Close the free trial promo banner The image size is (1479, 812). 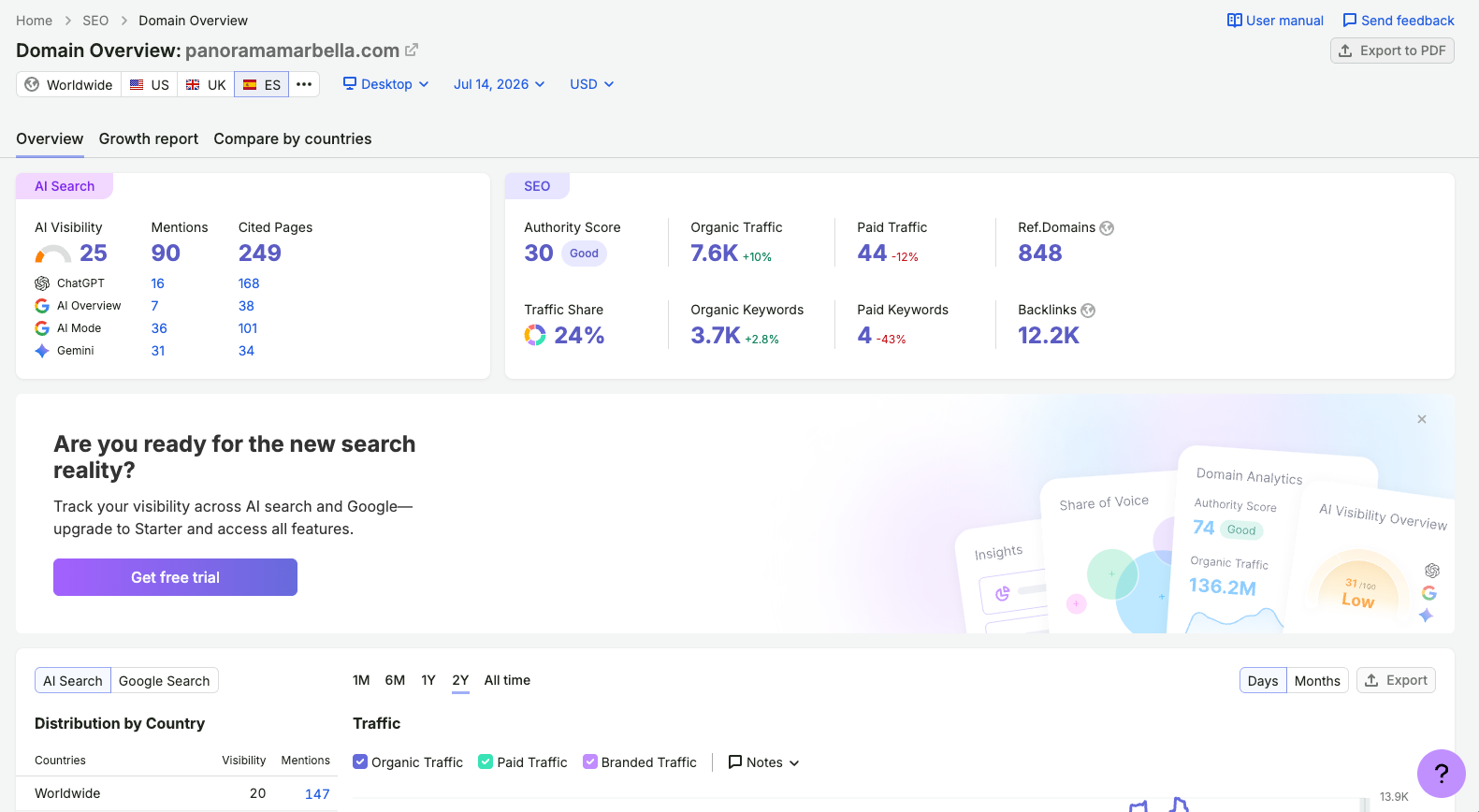tap(1422, 419)
